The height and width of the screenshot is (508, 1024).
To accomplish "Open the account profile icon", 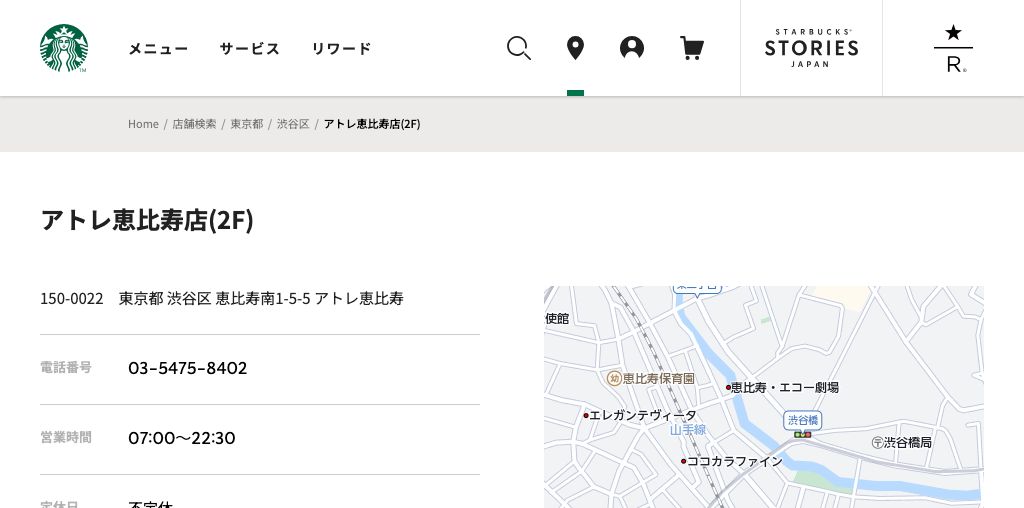I will click(632, 48).
